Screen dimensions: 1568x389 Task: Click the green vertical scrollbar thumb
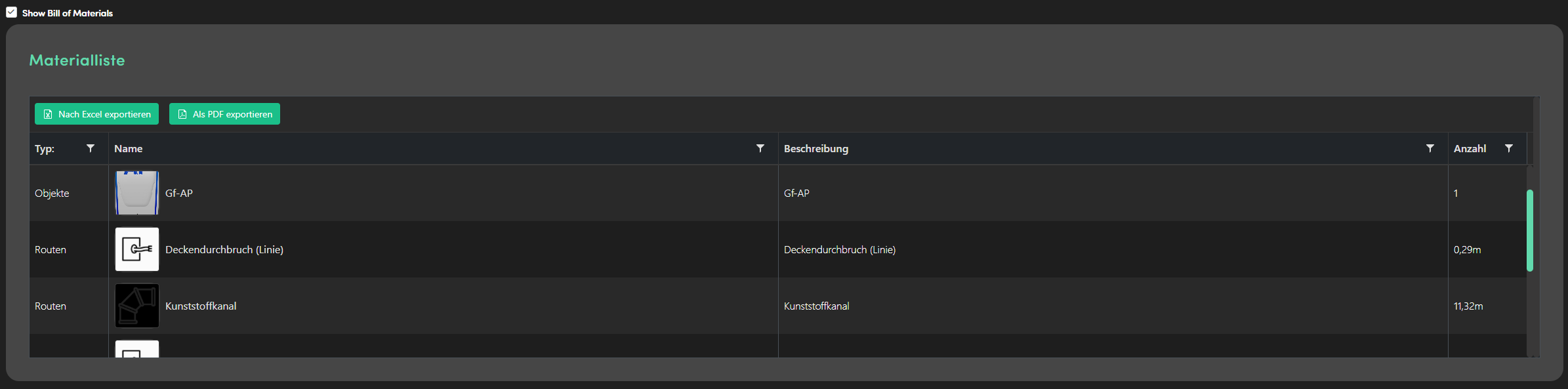(1530, 230)
